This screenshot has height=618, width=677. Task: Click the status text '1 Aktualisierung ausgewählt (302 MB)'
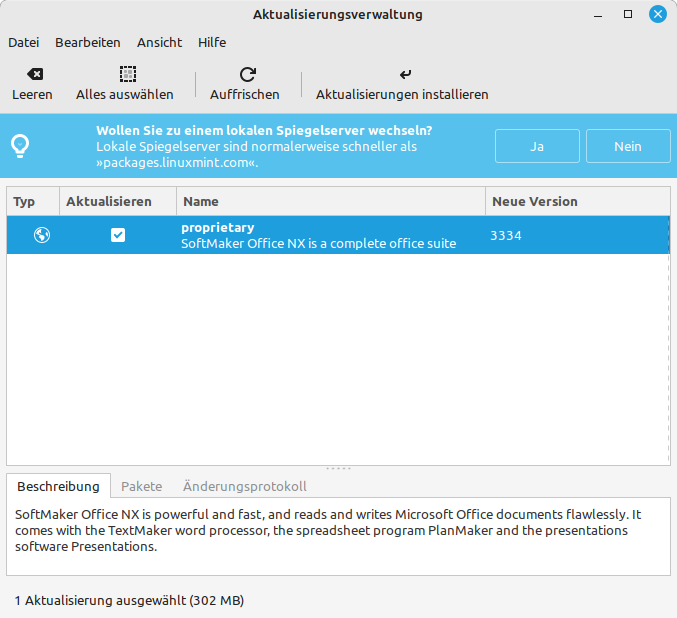130,601
